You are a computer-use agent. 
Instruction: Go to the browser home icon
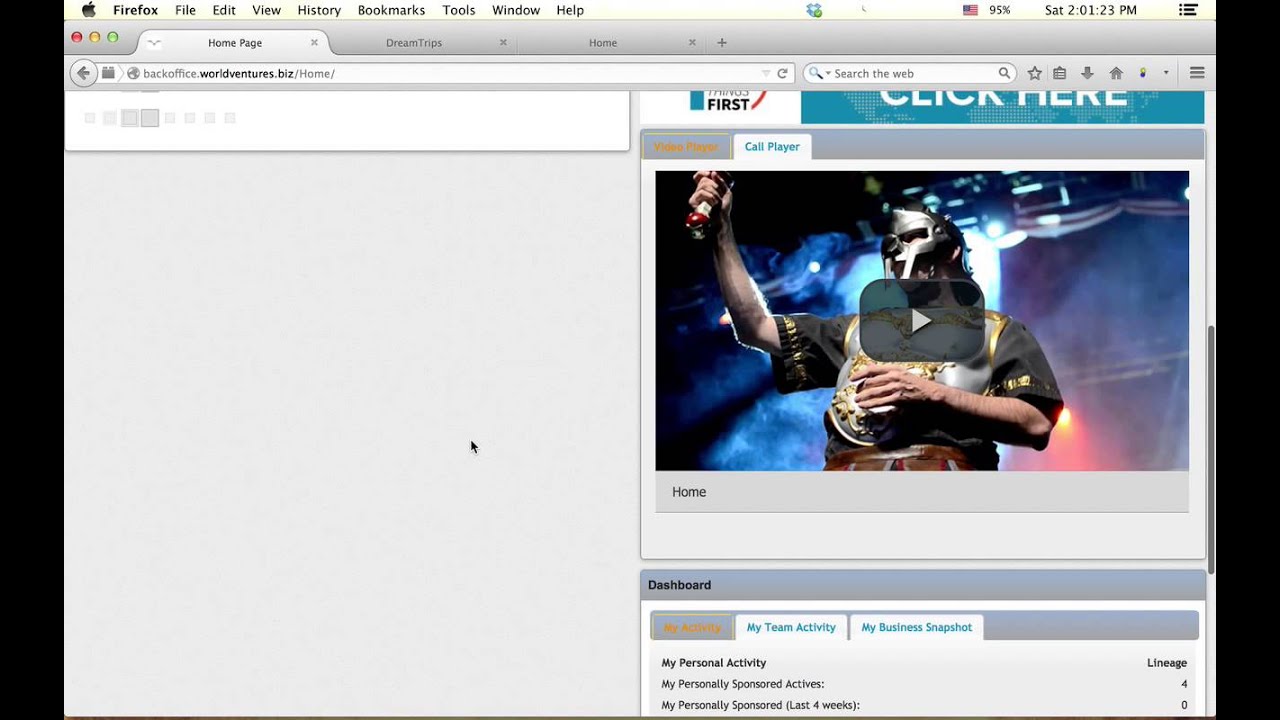[x=1116, y=73]
